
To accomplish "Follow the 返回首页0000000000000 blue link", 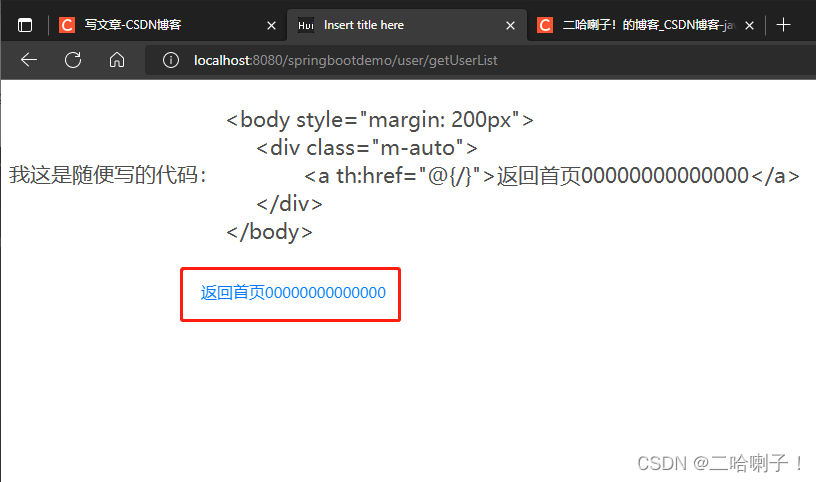I will (x=293, y=293).
